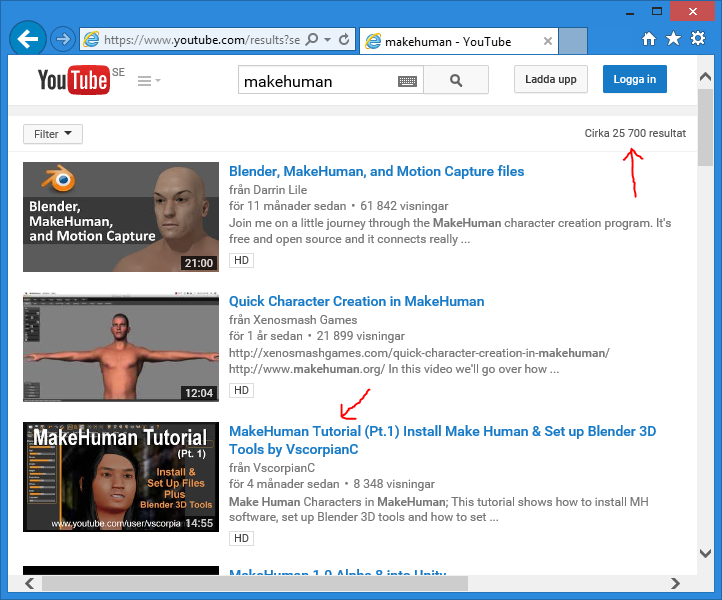
Task: Click the horizontal scrollbar left arrow
Action: [x=29, y=583]
